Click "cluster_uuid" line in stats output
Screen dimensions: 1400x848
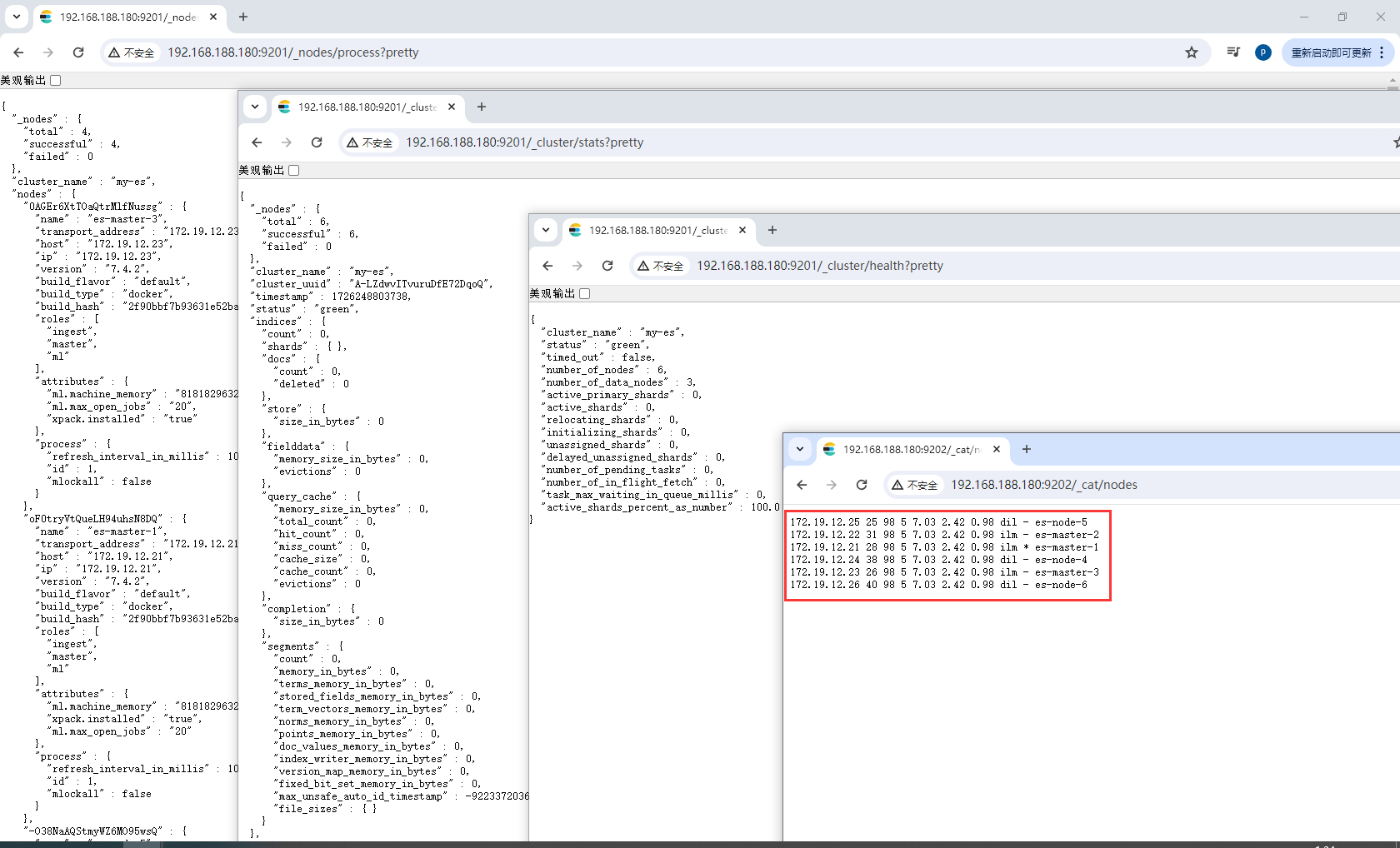[372, 284]
